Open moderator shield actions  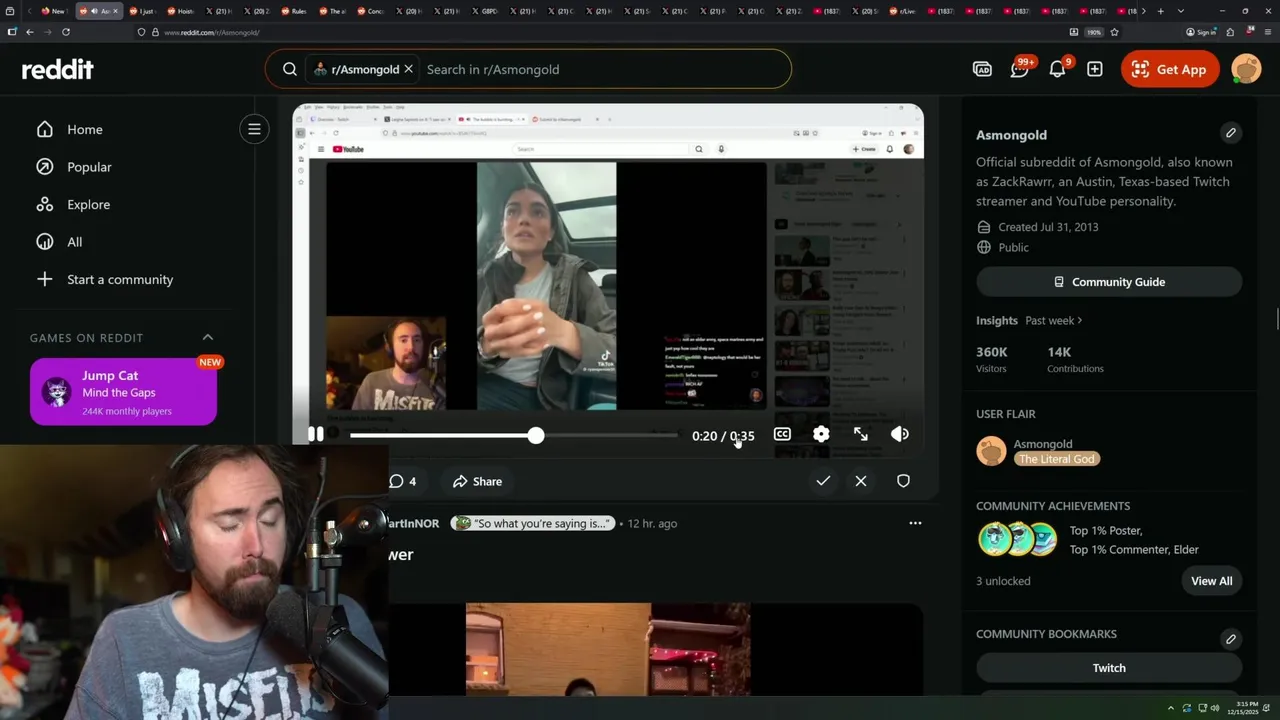[903, 481]
